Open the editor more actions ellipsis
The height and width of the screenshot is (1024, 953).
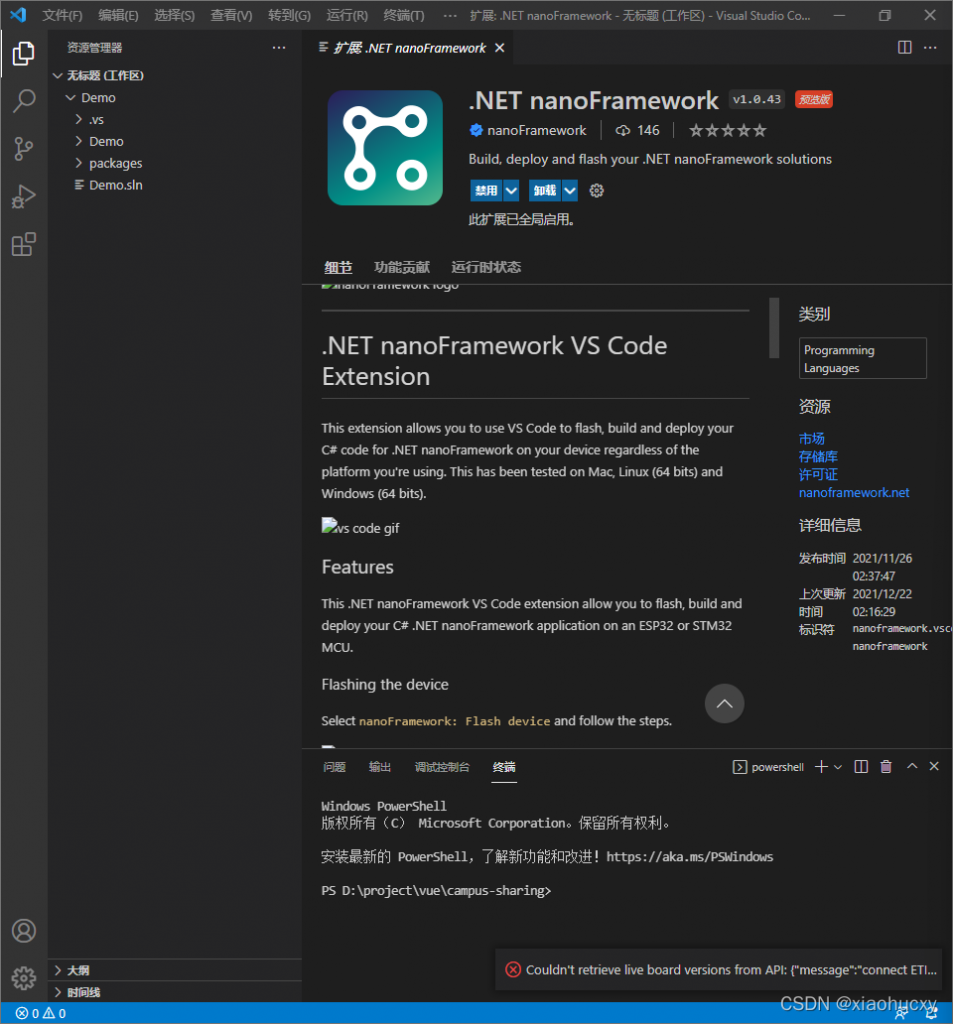click(930, 47)
